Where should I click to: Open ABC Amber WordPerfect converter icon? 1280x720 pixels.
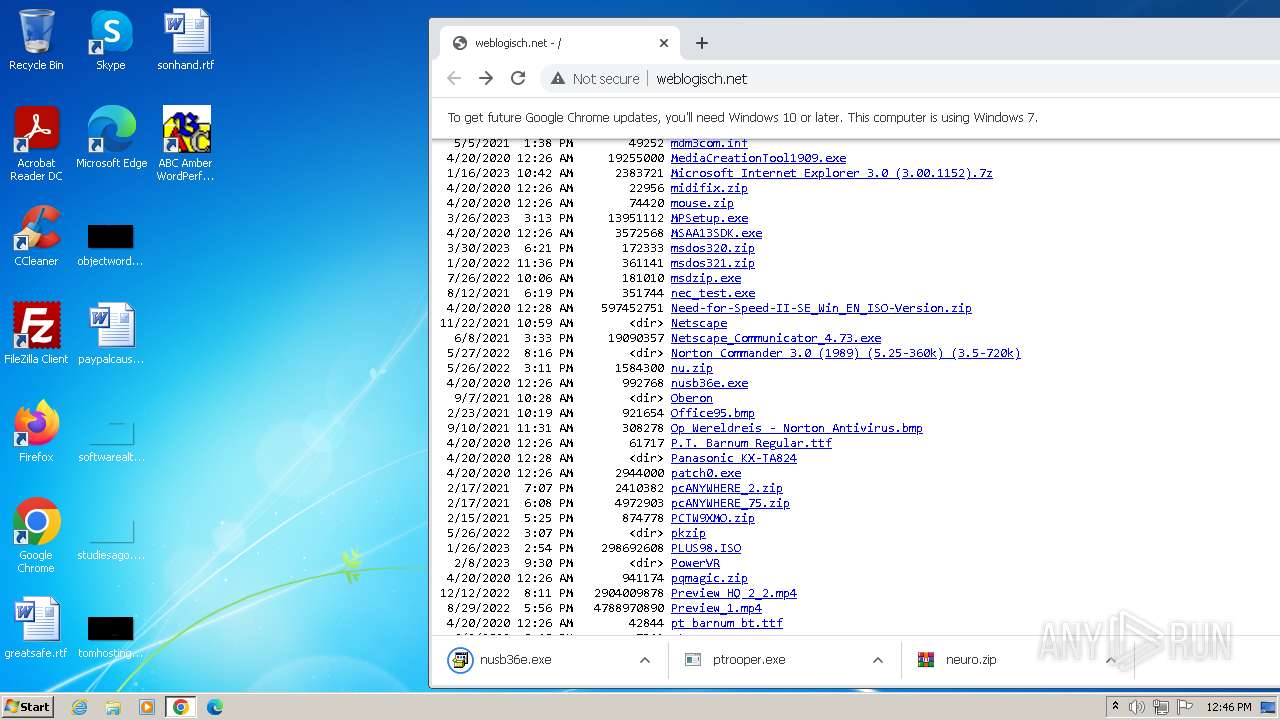(x=186, y=144)
